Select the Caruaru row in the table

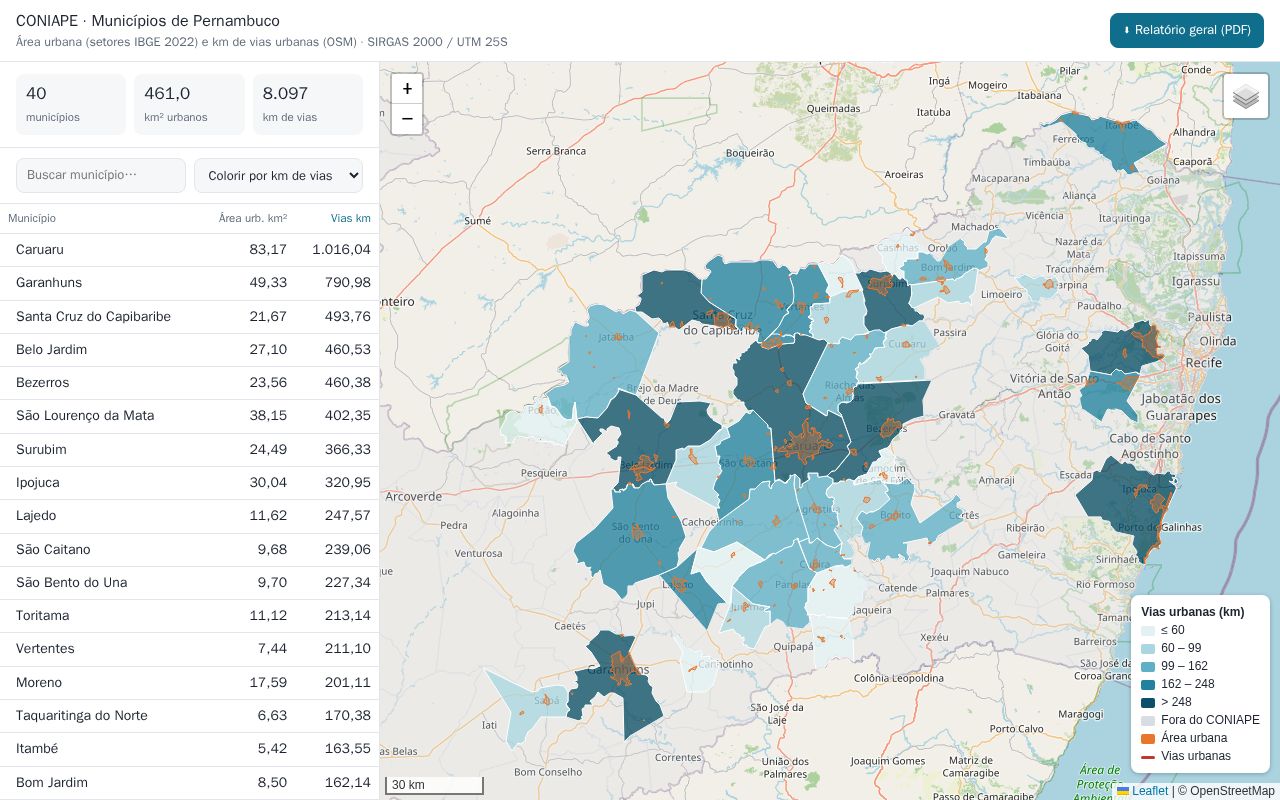190,250
